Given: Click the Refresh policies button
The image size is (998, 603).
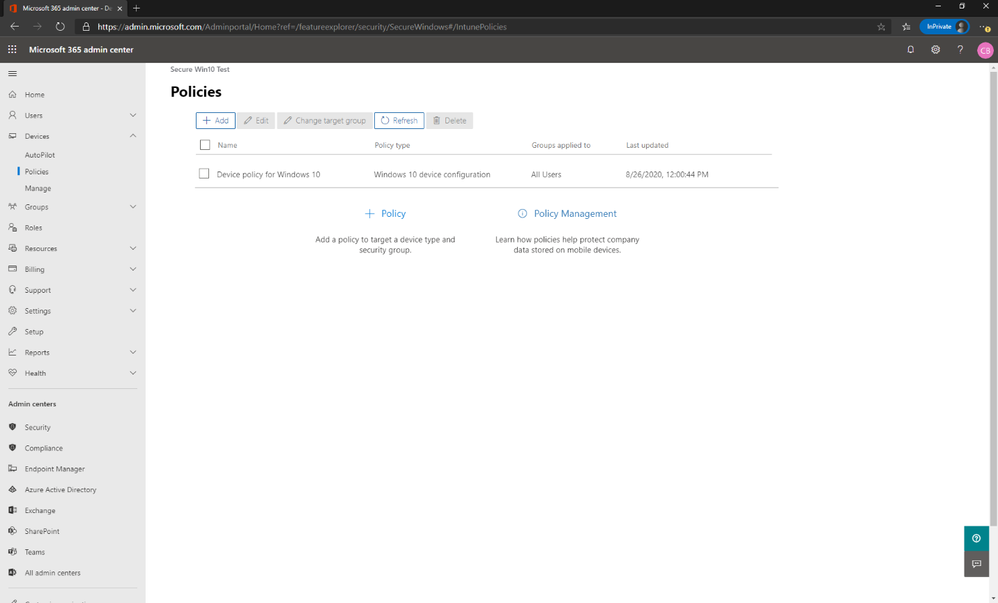Looking at the screenshot, I should tap(399, 120).
